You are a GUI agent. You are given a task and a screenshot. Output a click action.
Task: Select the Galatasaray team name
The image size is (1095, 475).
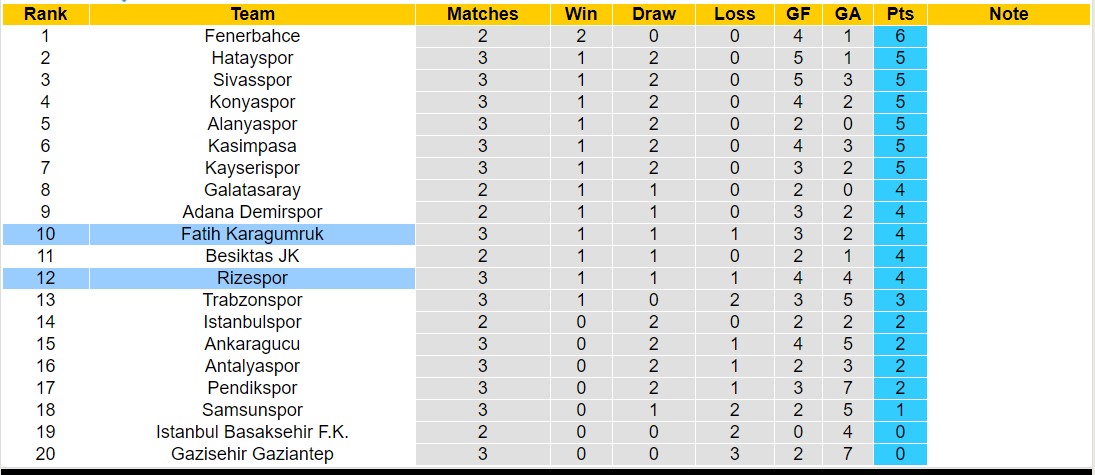click(252, 190)
